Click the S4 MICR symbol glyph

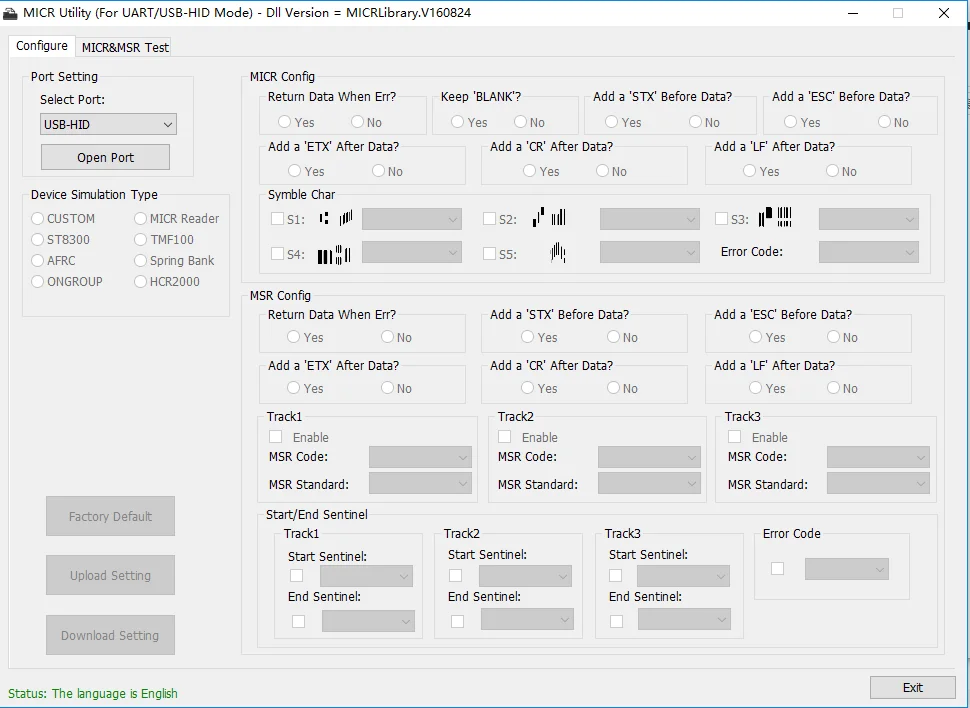click(335, 254)
